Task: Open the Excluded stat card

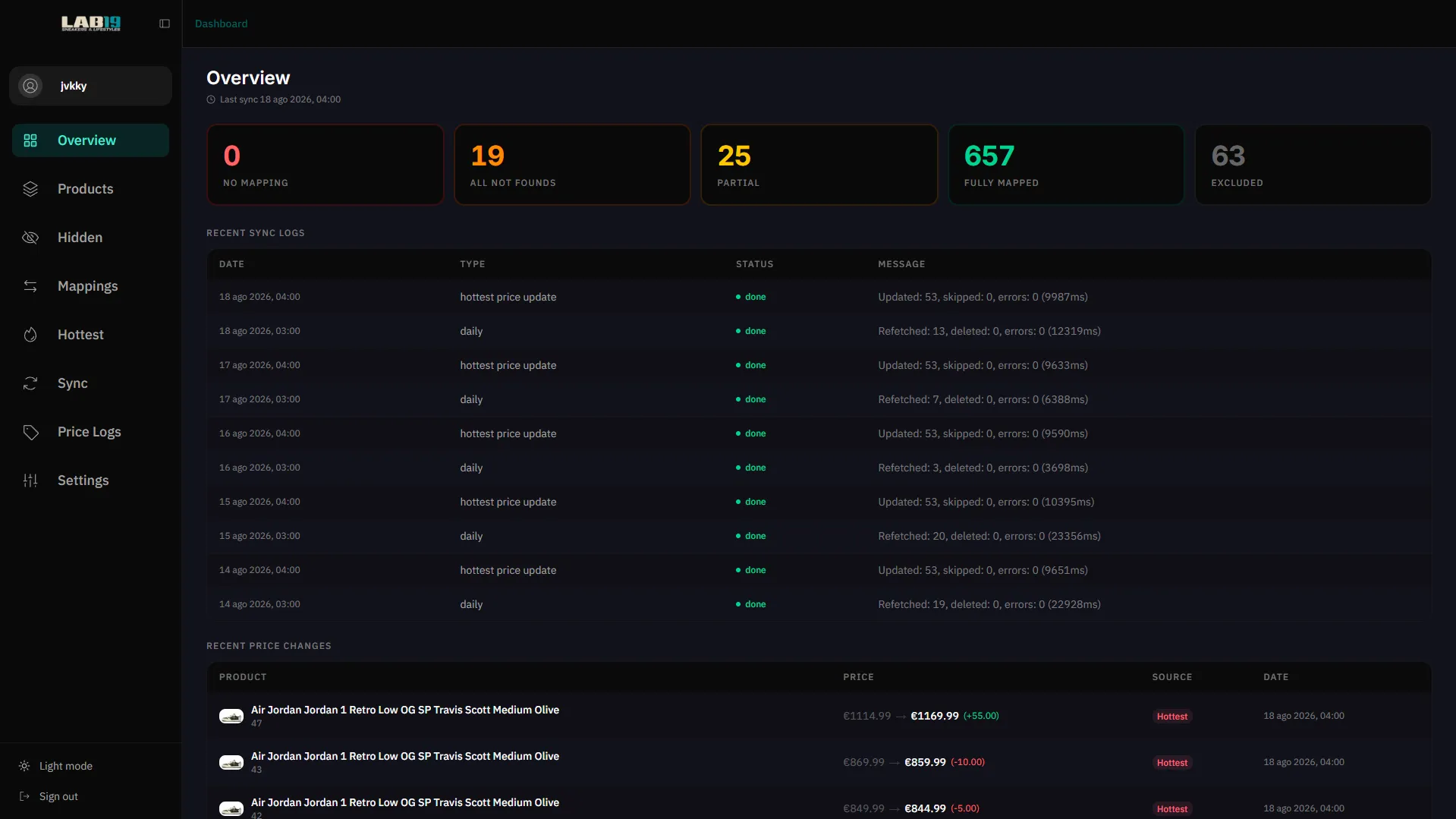Action: coord(1313,165)
